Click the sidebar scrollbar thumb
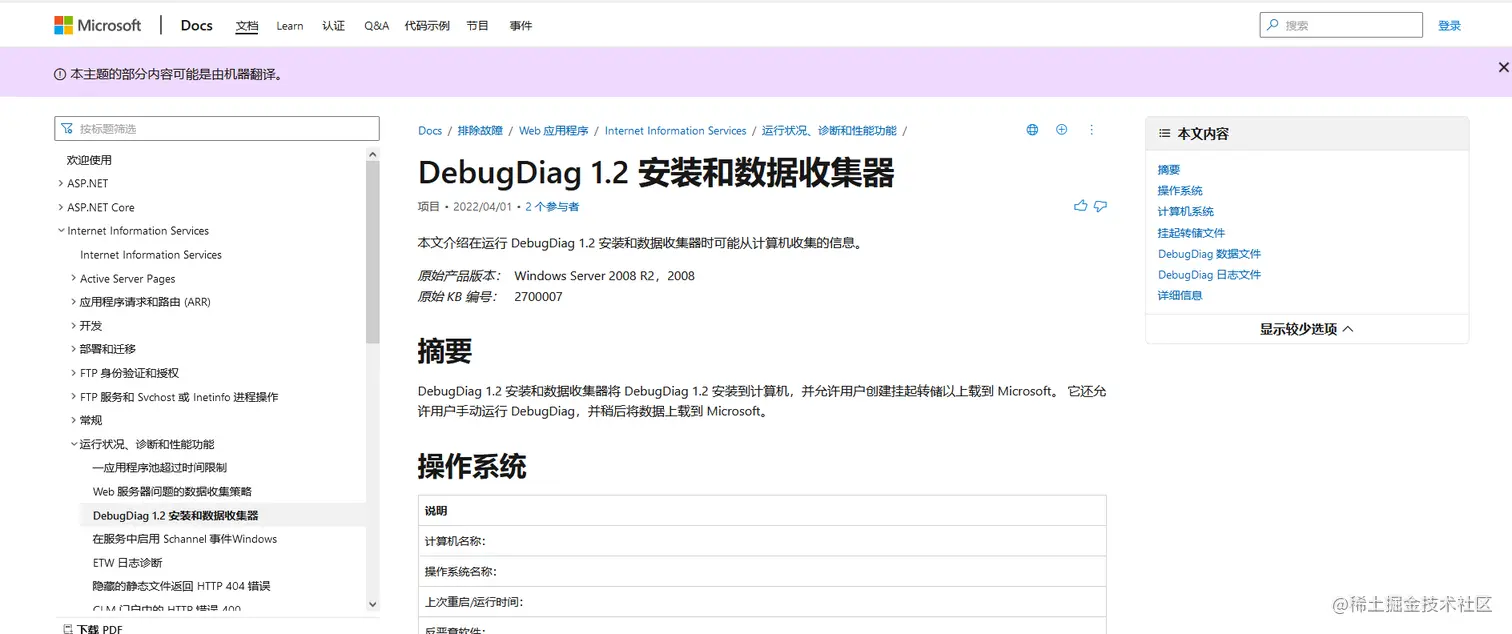The width and height of the screenshot is (1512, 634). point(373,252)
